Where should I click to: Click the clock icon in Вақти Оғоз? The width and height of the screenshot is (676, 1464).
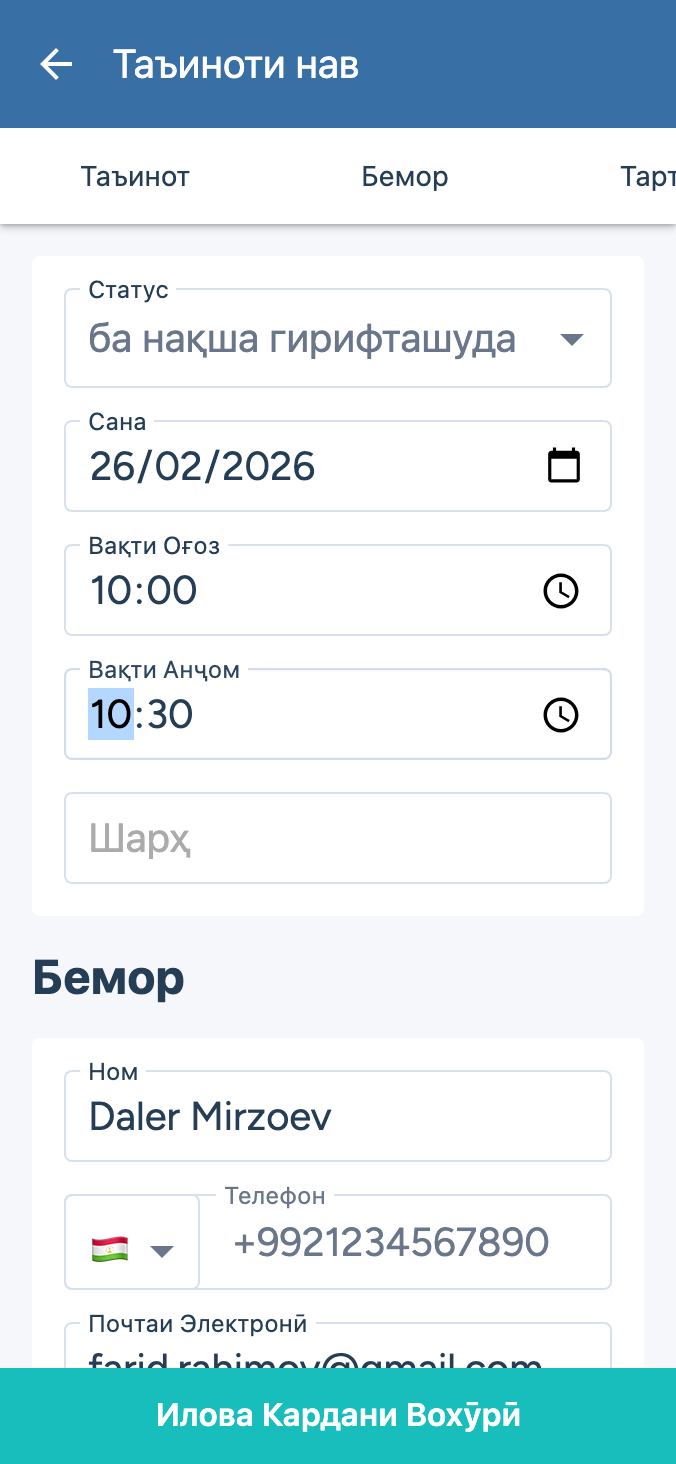click(561, 591)
